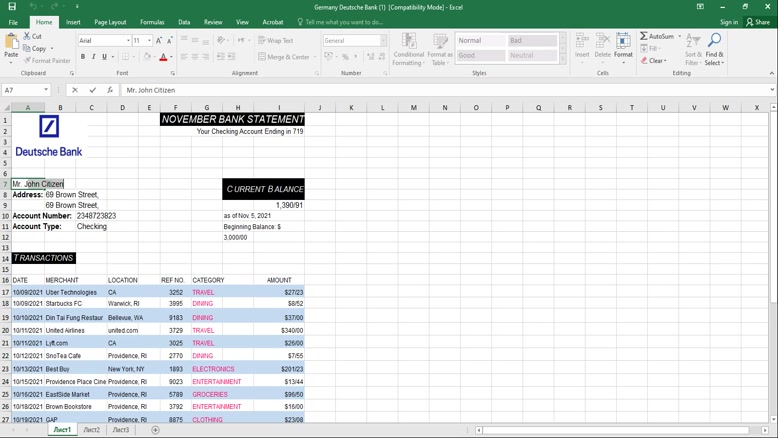
Task: Open the Format cells icon
Action: click(x=623, y=40)
